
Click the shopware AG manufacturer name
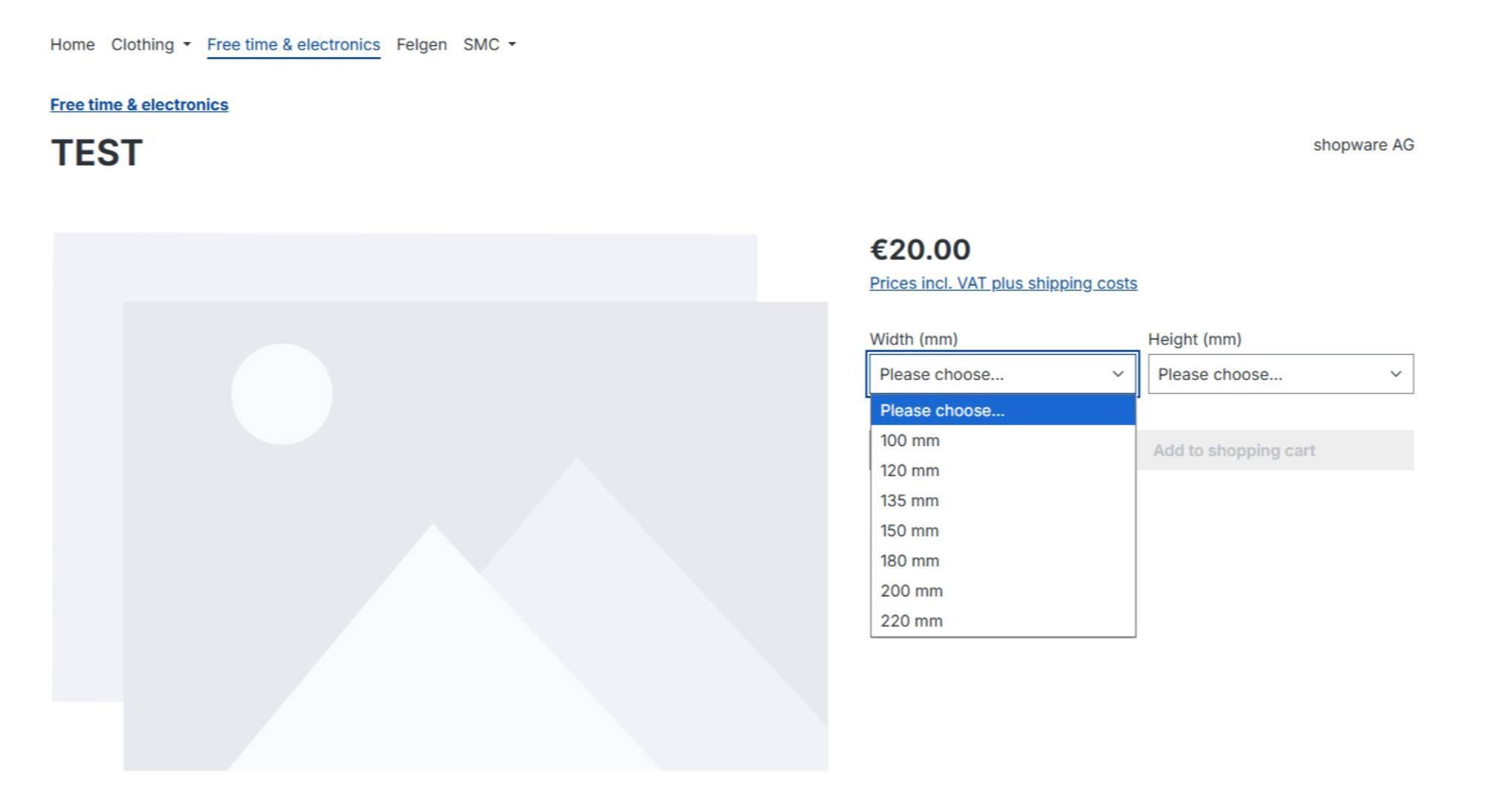click(x=1364, y=145)
